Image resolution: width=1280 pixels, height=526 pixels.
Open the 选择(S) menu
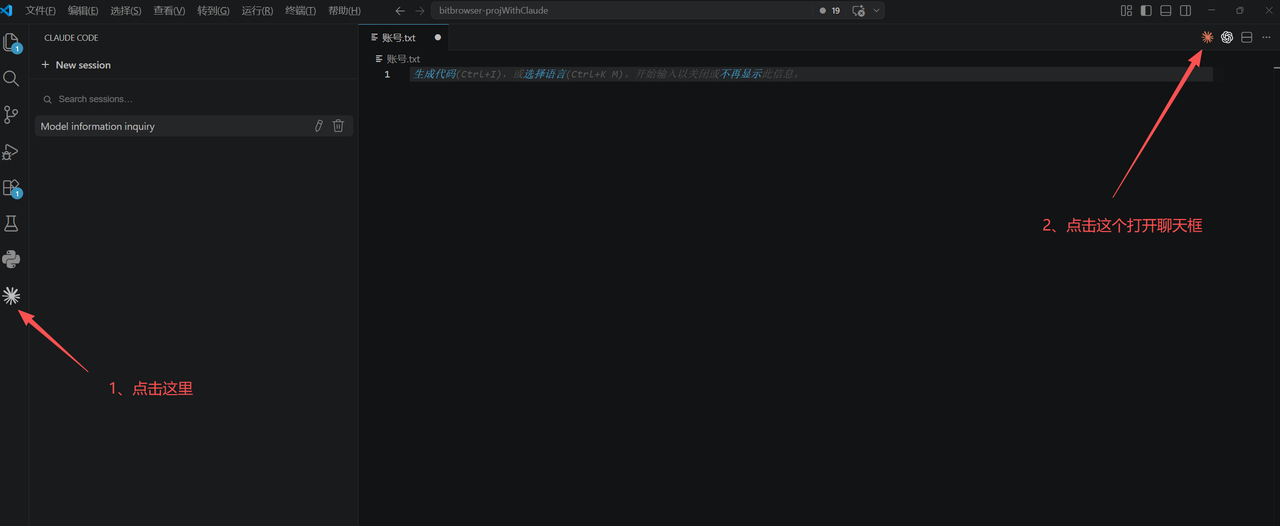click(126, 10)
